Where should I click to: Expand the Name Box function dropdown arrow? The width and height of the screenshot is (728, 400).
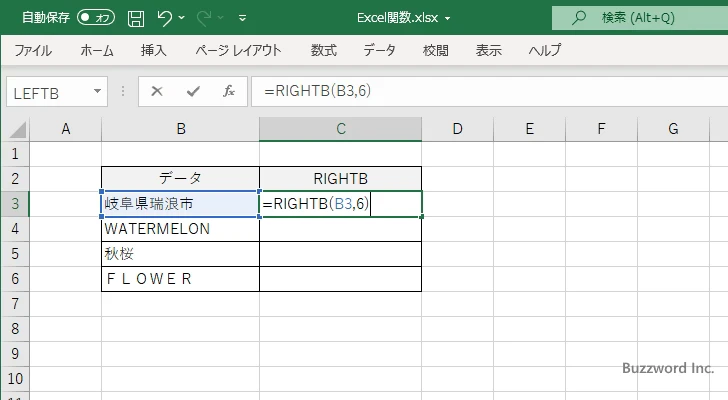click(x=98, y=91)
